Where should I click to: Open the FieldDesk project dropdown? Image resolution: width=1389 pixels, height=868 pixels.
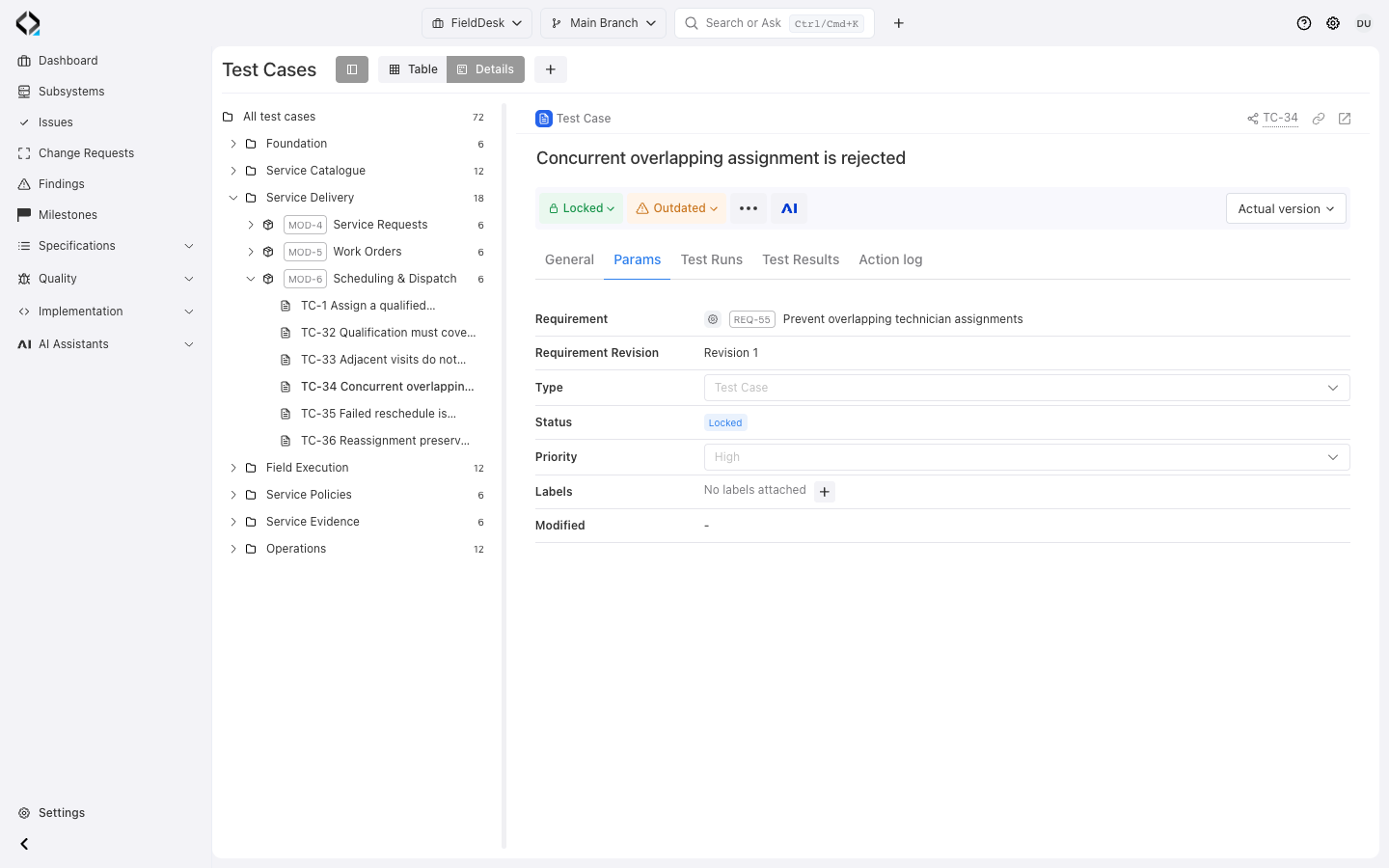[x=477, y=23]
